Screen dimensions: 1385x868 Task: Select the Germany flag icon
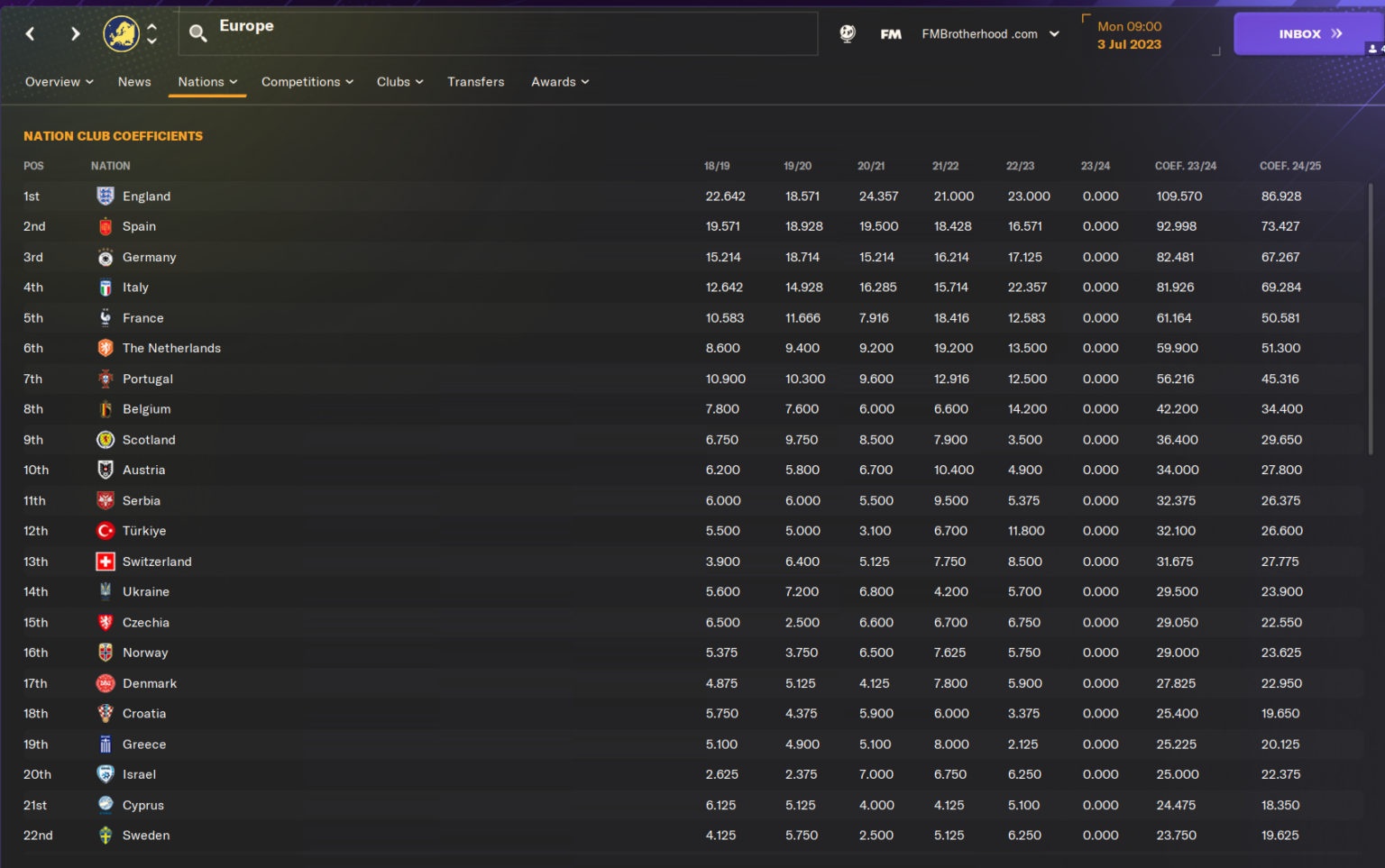pos(105,257)
